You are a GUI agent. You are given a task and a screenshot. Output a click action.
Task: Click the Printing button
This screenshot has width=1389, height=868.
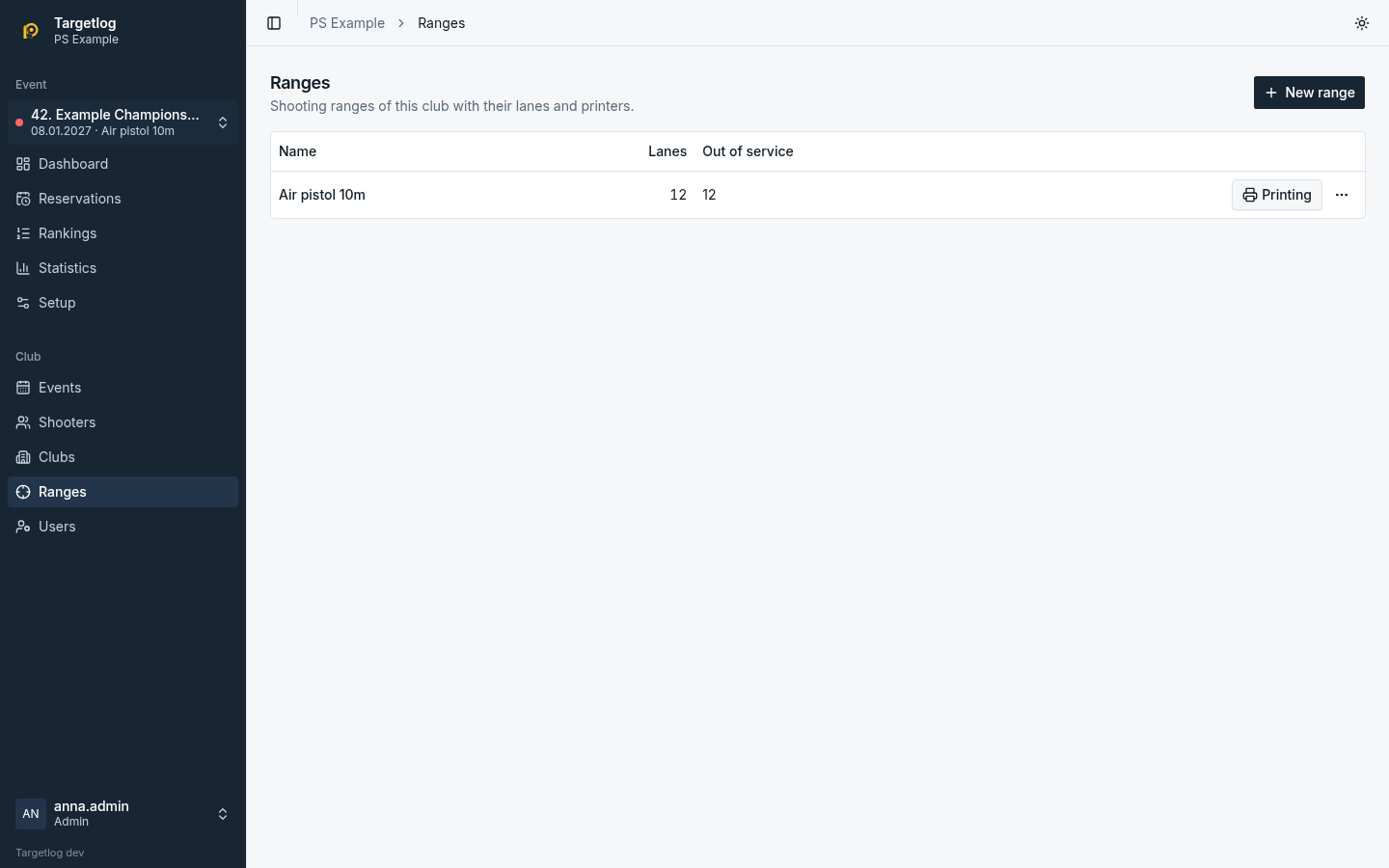pos(1277,195)
